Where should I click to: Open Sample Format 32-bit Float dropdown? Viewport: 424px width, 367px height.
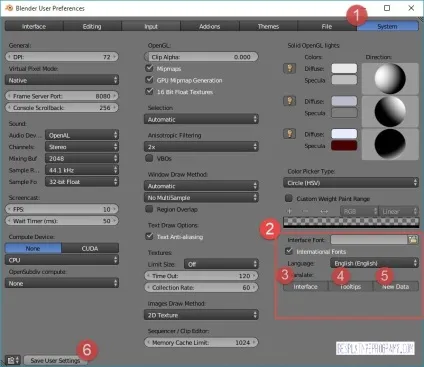click(82, 182)
